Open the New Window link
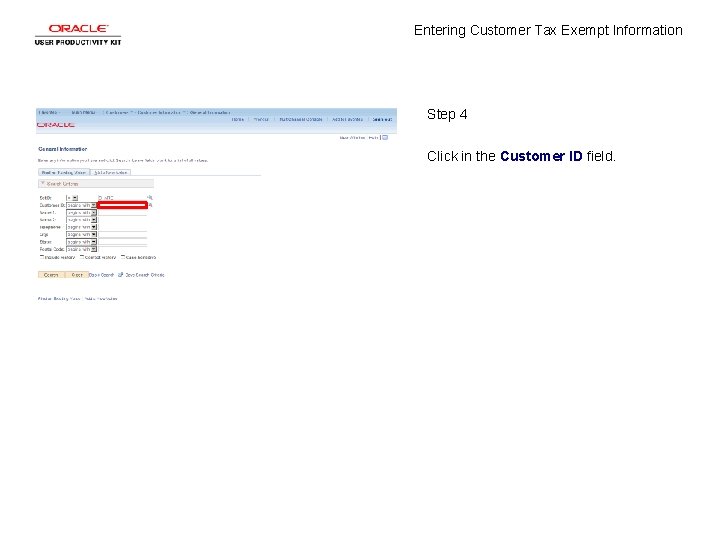Screen dimensions: 720x540 pyautogui.click(x=352, y=138)
